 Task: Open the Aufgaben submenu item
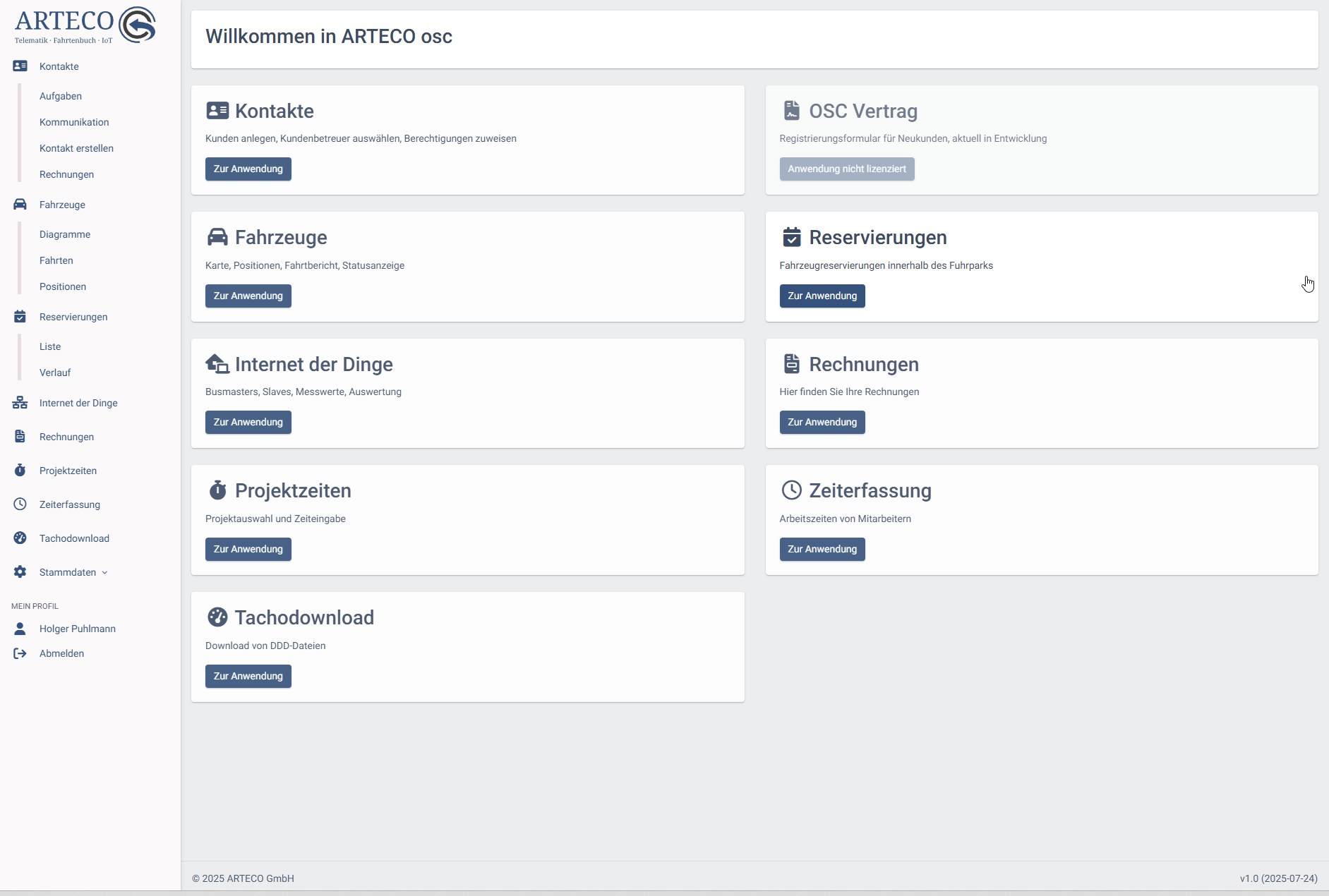[61, 96]
